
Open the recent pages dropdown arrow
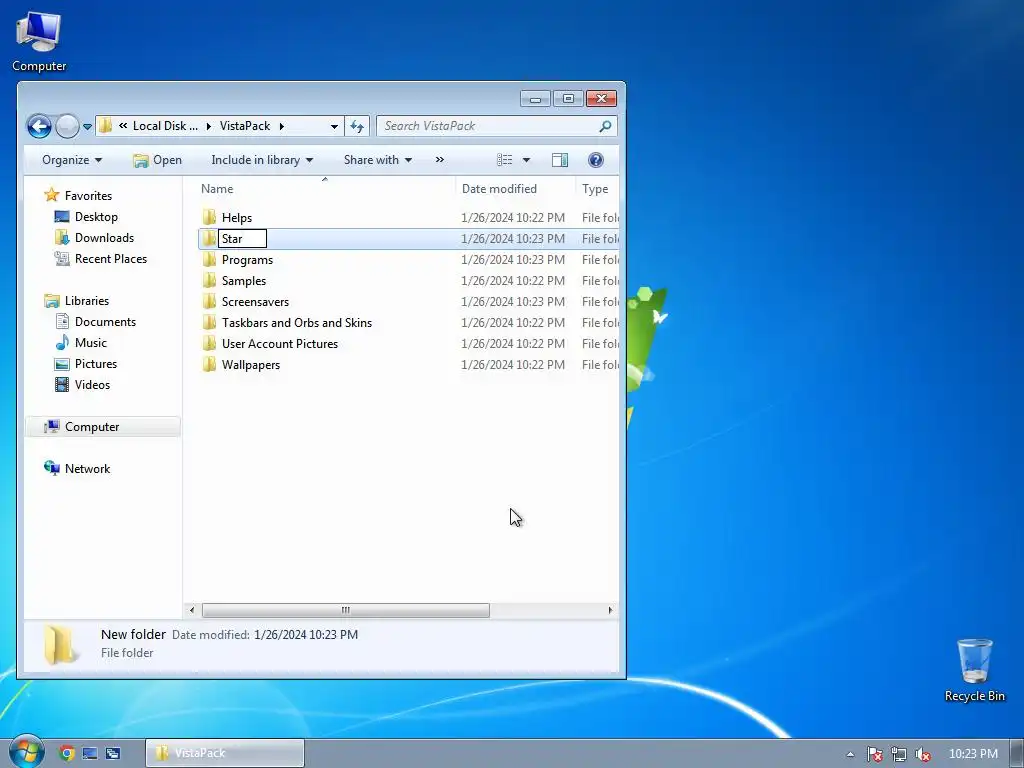pos(88,127)
